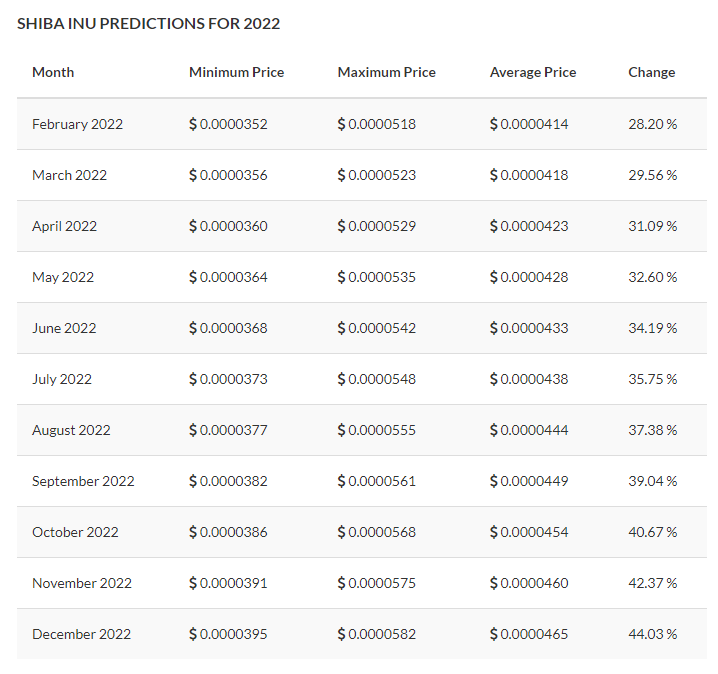Select the December 2022 row label
This screenshot has height=674, width=718.
(82, 634)
